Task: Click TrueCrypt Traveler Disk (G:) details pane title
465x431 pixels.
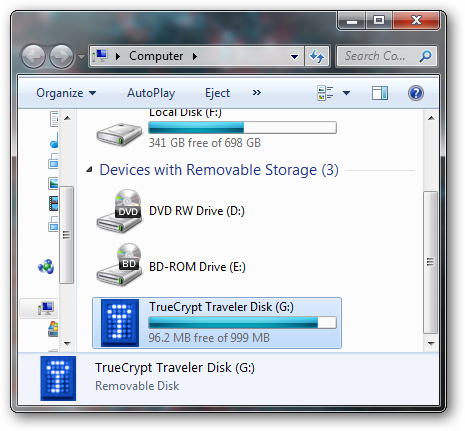Action: tap(175, 368)
